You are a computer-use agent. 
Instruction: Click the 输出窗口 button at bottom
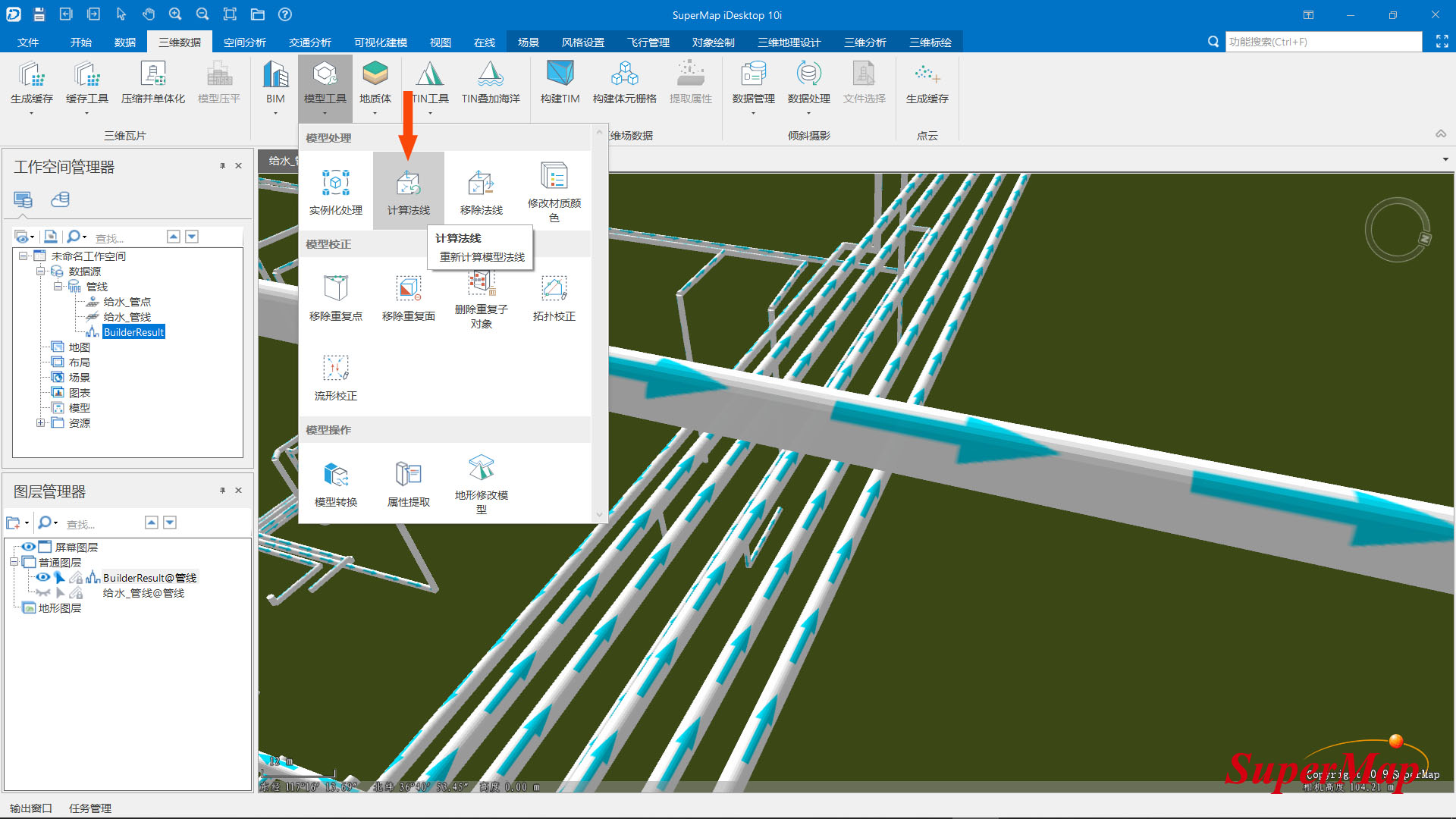[31, 808]
